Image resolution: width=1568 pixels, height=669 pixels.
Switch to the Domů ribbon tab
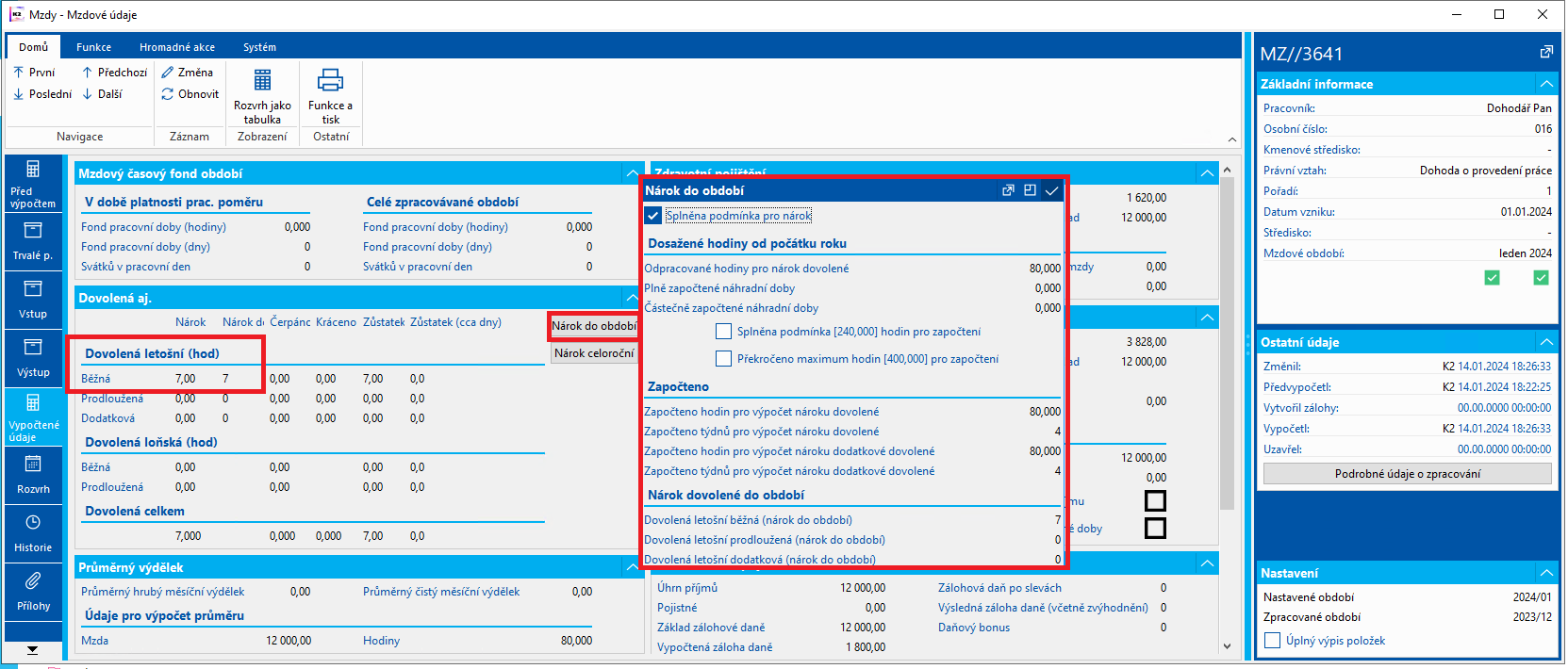click(x=33, y=47)
